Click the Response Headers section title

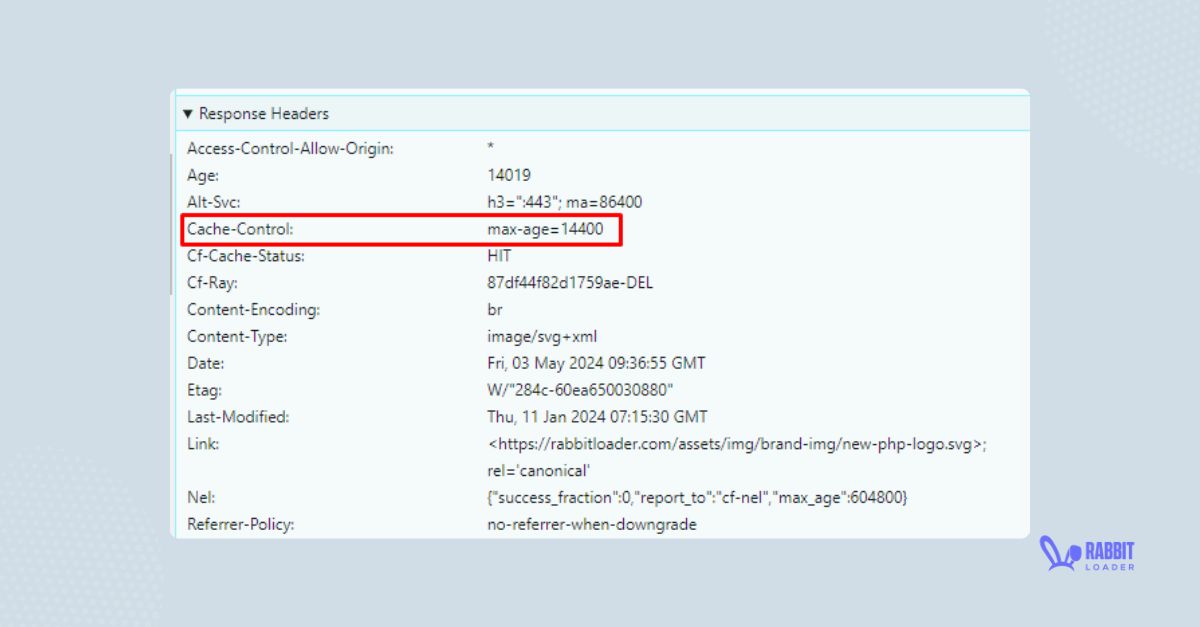tap(263, 114)
